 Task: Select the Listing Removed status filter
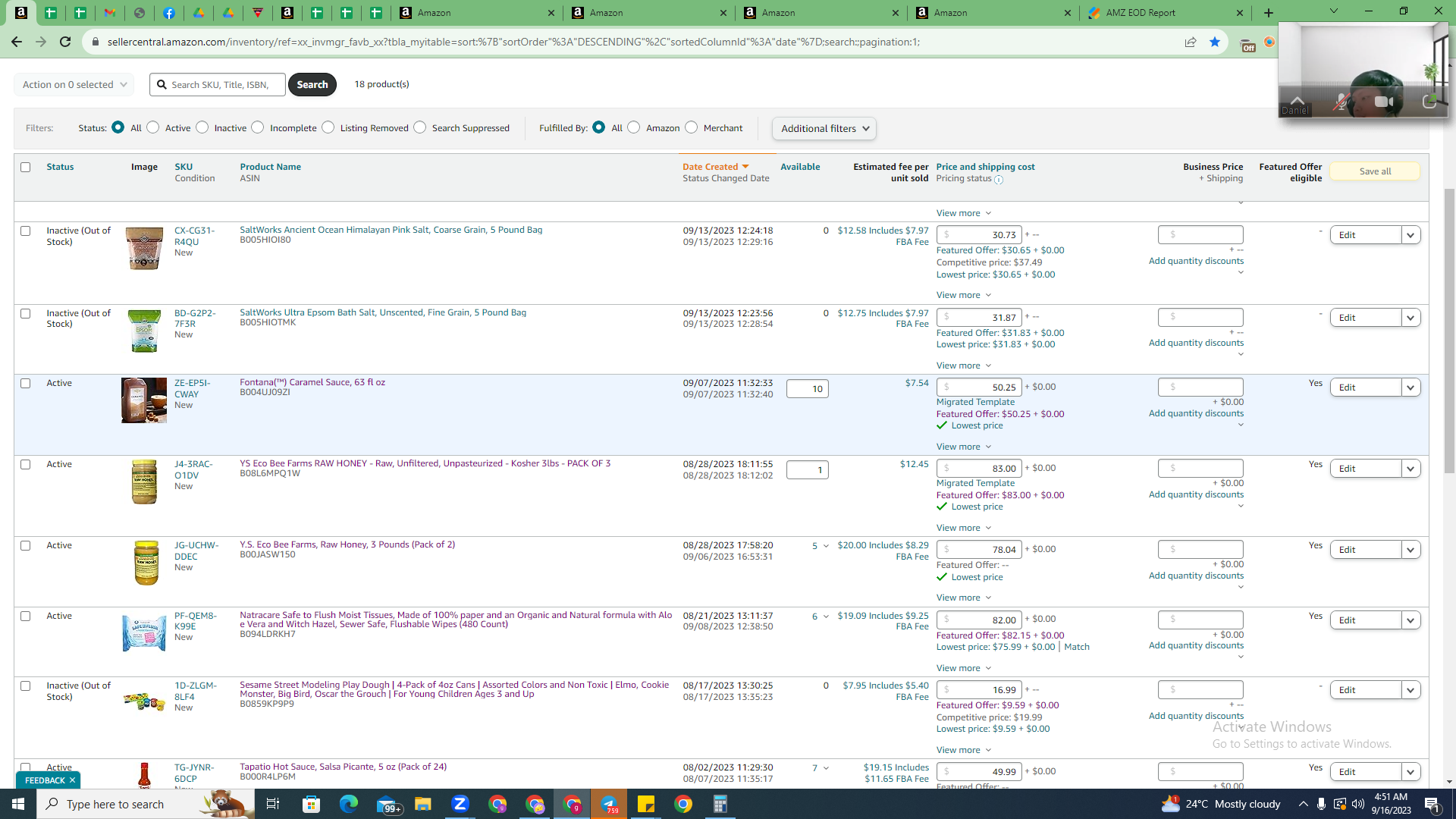[x=328, y=127]
